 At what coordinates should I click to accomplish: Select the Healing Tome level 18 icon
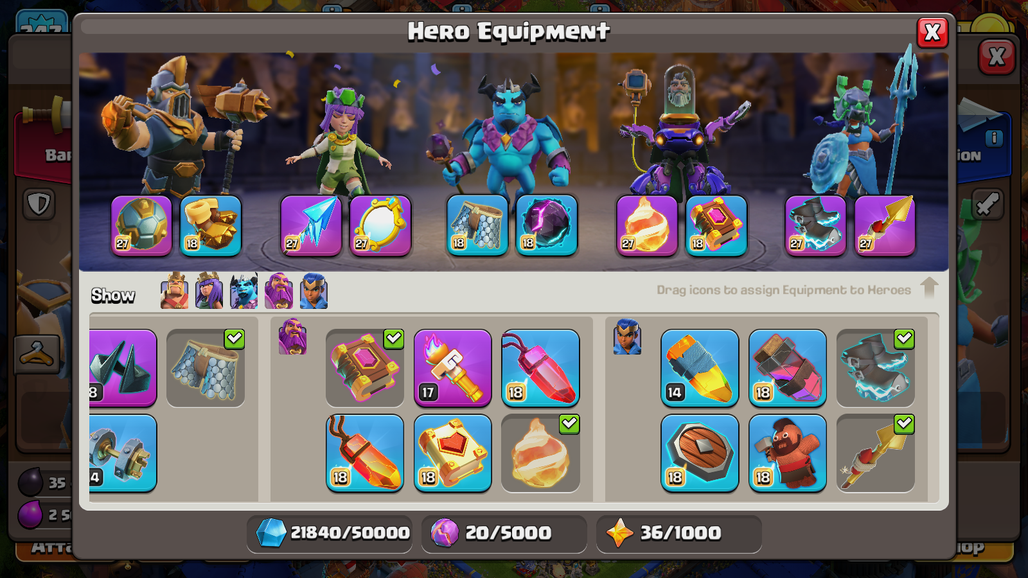tap(452, 453)
